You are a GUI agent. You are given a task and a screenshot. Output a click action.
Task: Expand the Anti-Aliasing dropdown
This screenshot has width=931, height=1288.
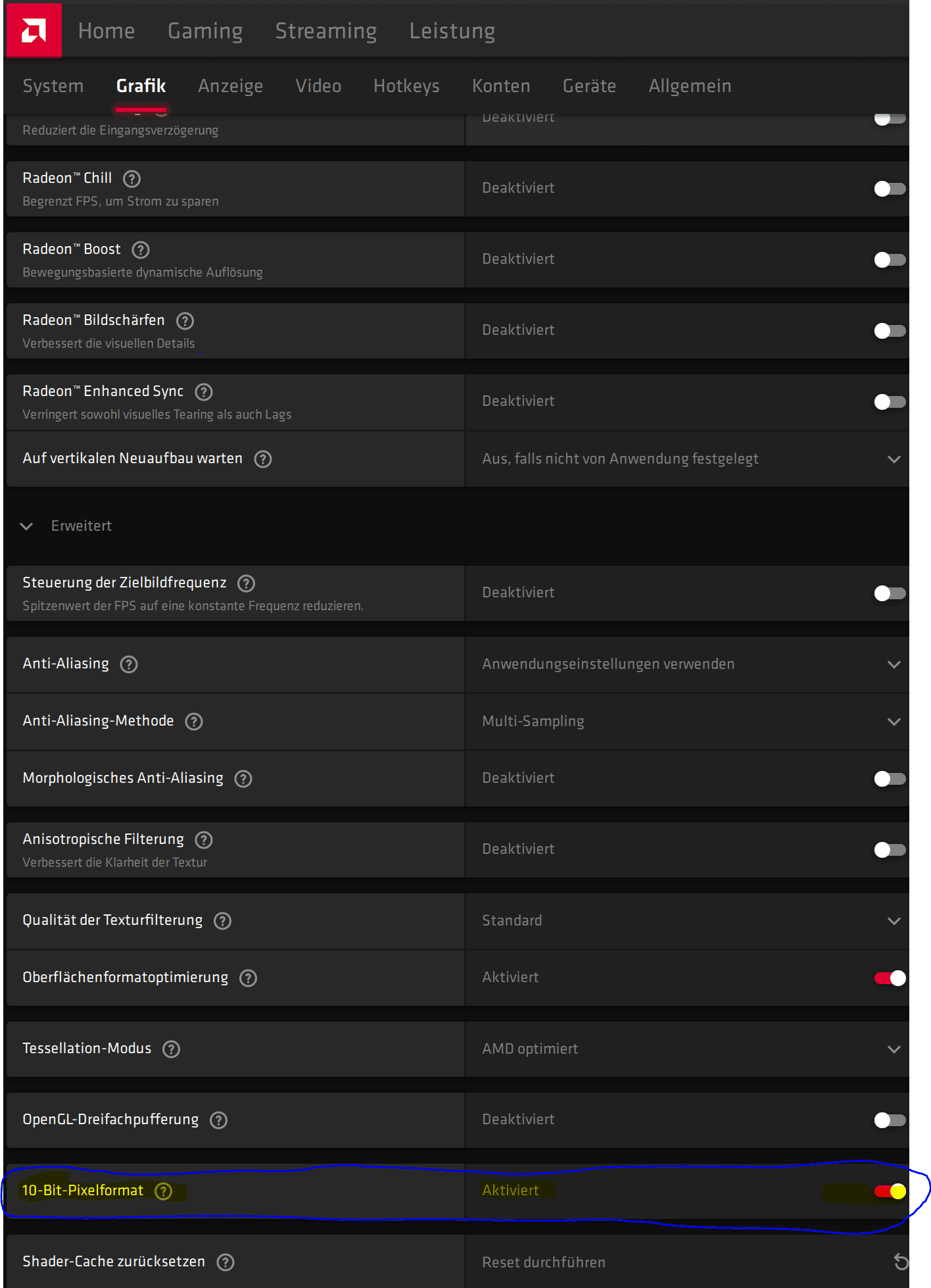tap(687, 664)
